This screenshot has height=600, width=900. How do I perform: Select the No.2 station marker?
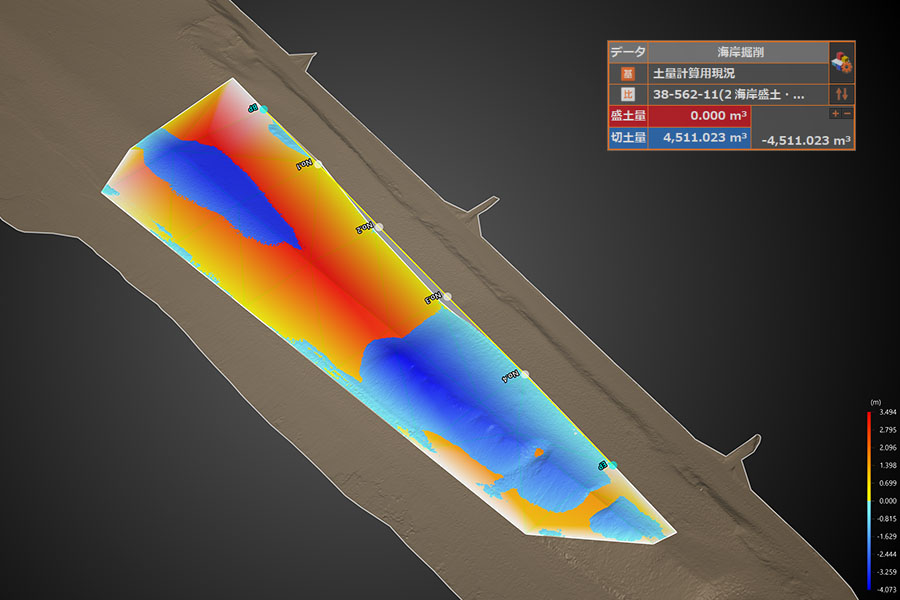[379, 227]
